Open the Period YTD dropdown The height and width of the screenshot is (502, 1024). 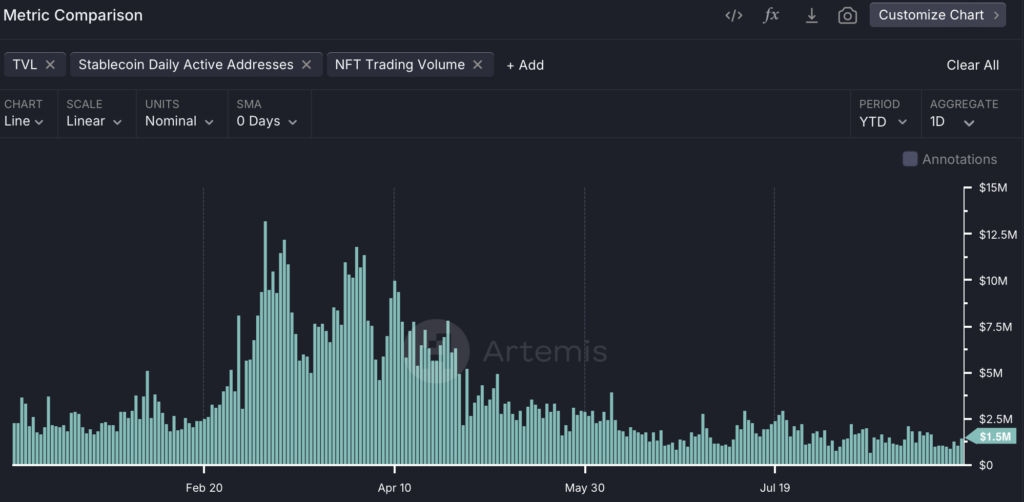click(x=883, y=121)
